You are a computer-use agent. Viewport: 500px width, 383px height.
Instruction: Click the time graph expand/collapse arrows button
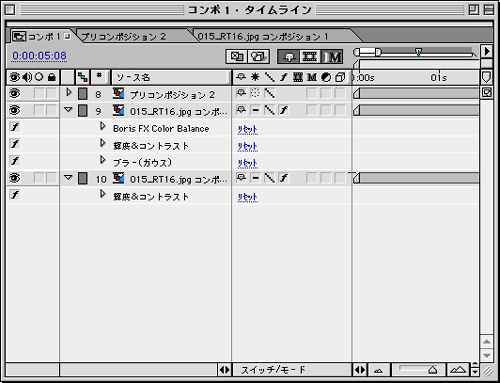point(360,370)
